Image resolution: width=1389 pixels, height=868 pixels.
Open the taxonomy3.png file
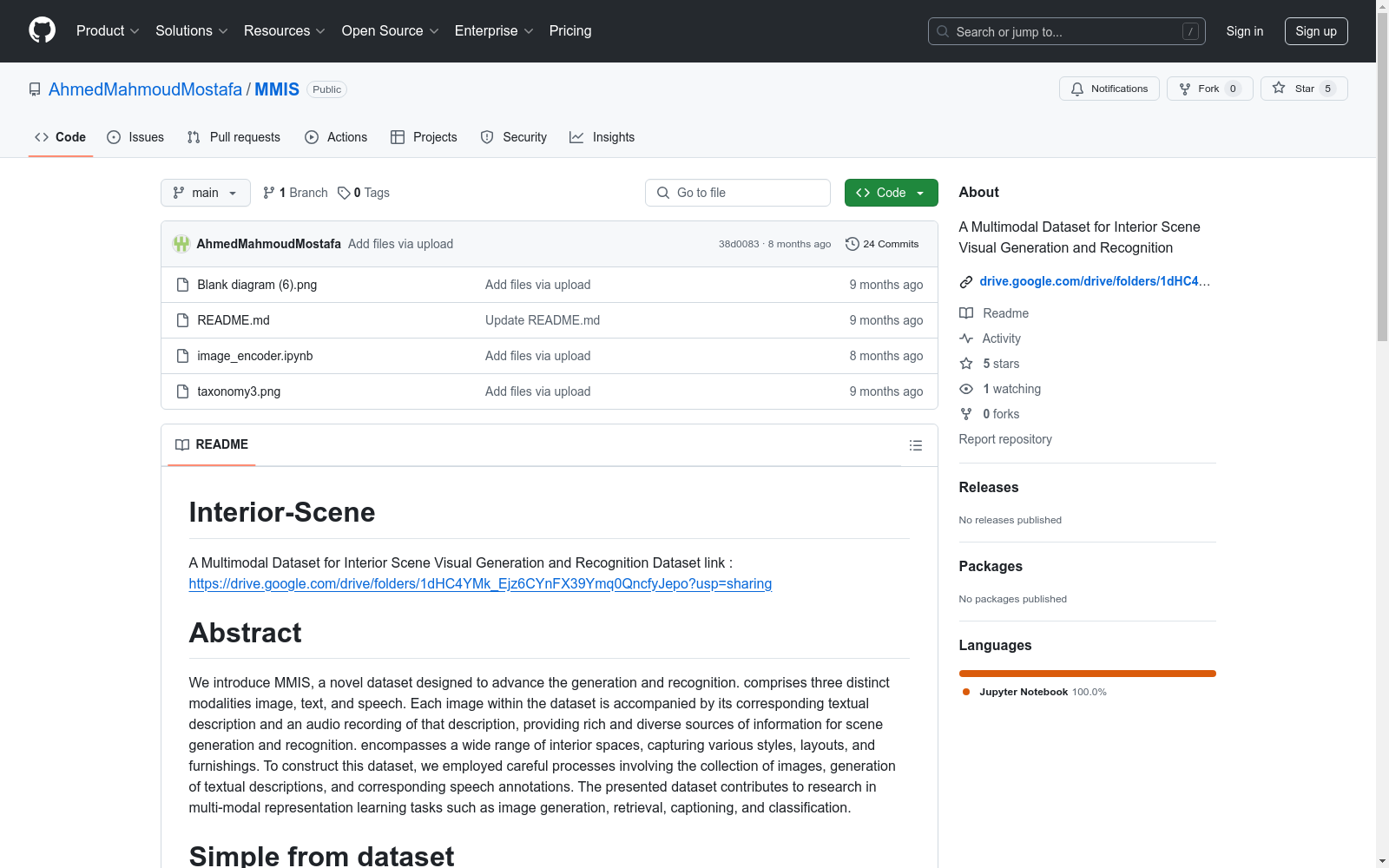[239, 391]
